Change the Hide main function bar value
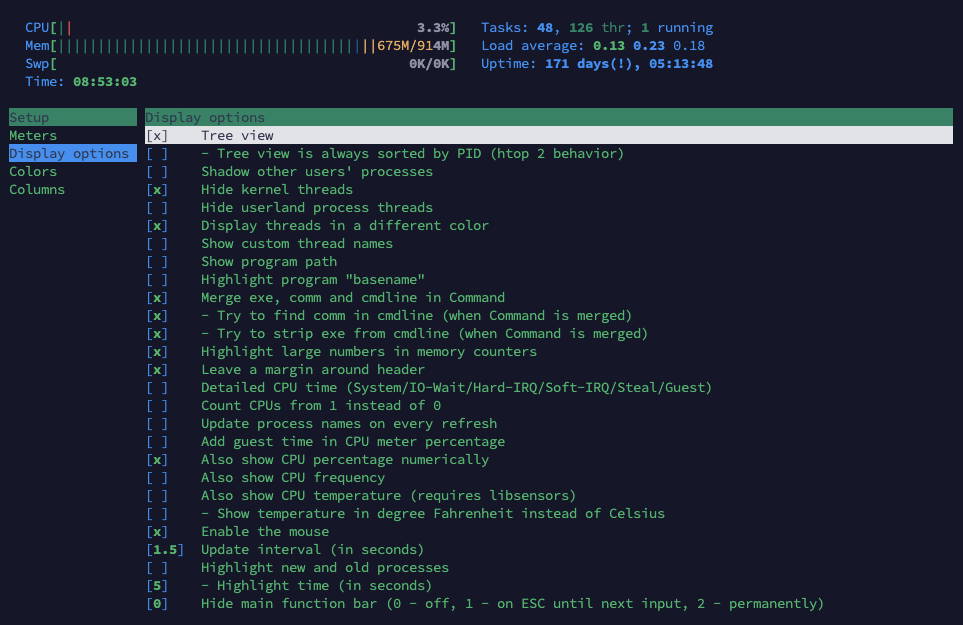Viewport: 963px width, 625px height. [157, 604]
